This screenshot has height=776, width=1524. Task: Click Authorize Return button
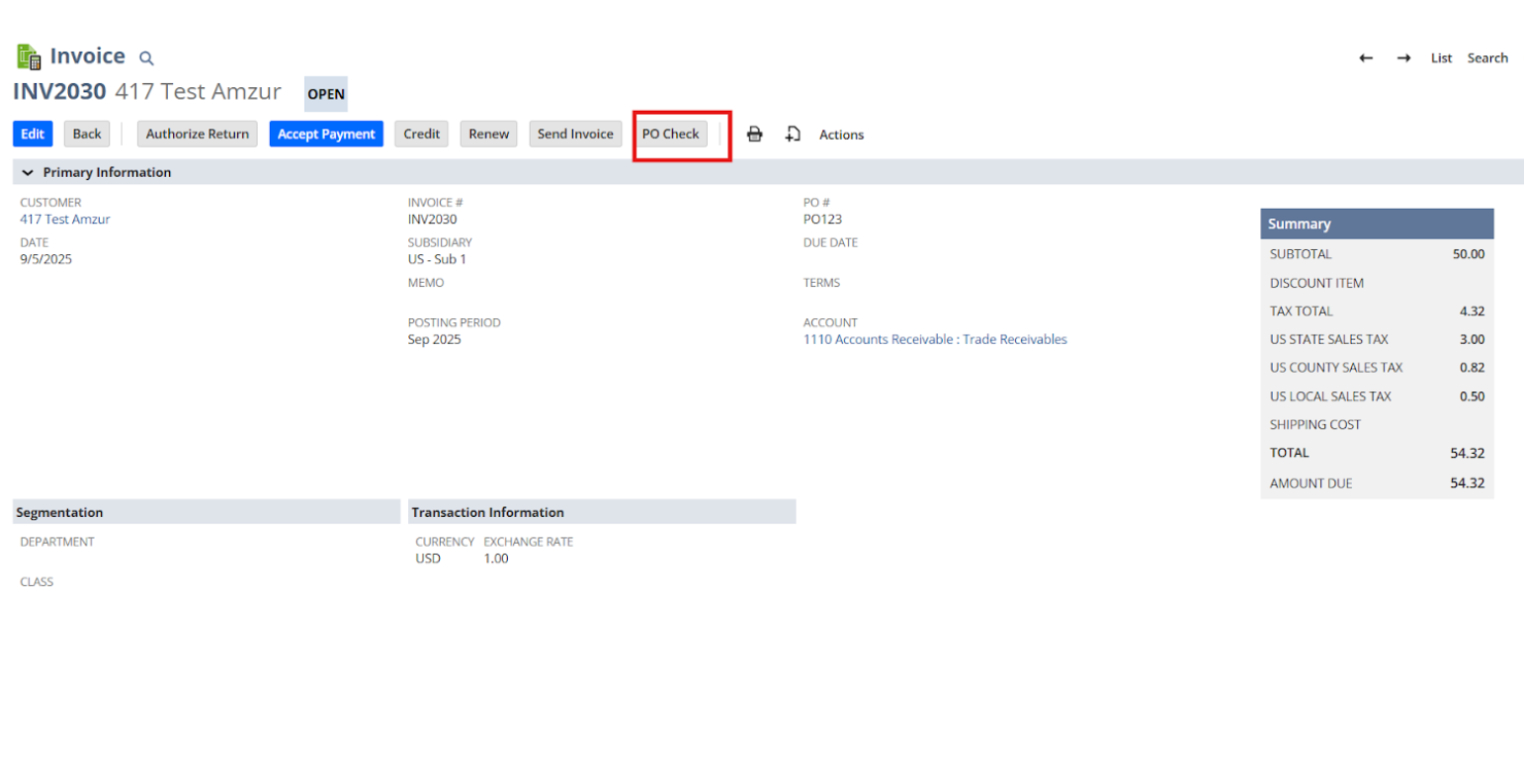tap(197, 134)
